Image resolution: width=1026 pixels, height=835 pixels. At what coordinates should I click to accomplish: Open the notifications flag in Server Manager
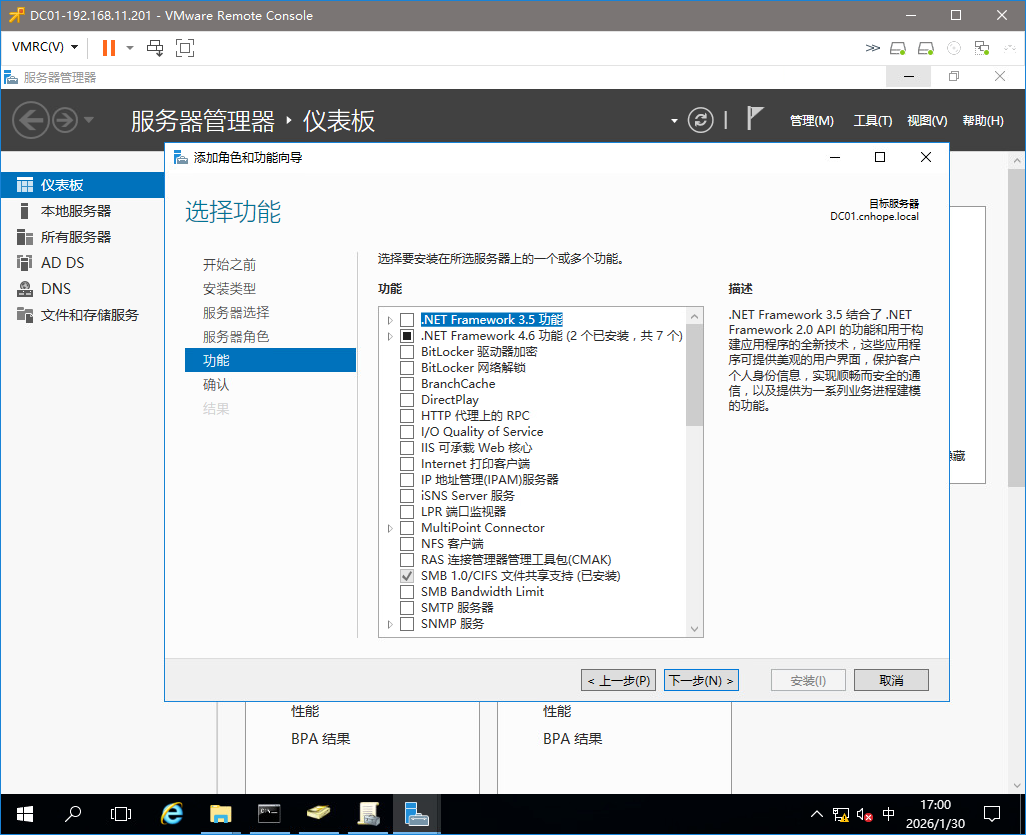click(x=754, y=119)
